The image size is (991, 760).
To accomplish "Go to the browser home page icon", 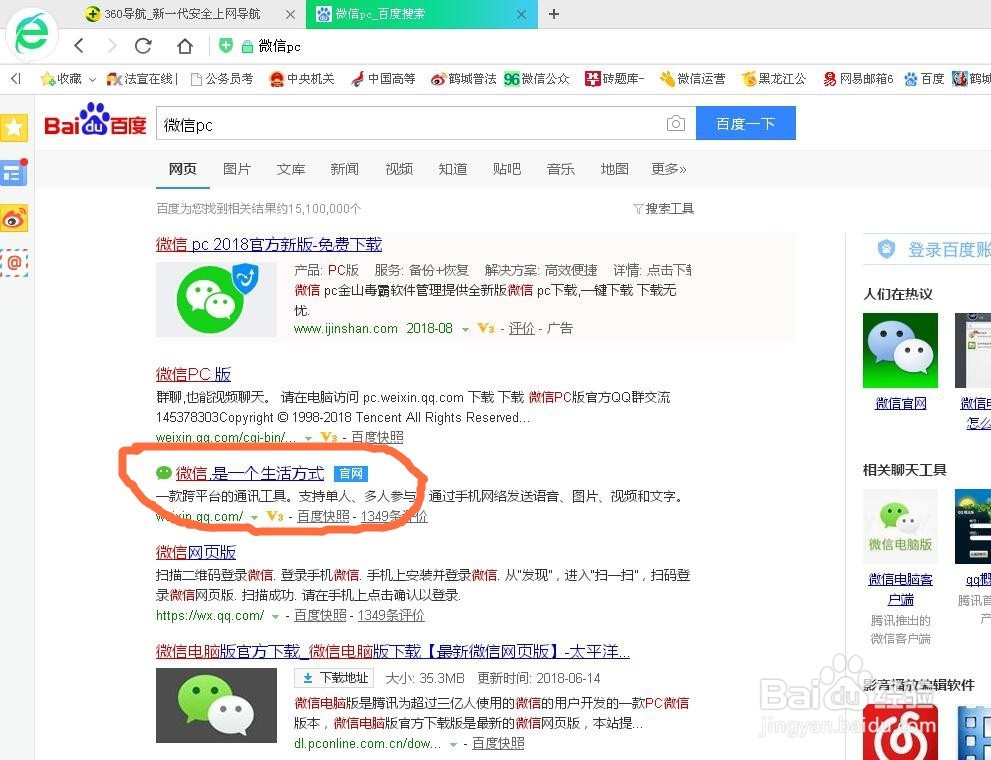I will pos(185,45).
